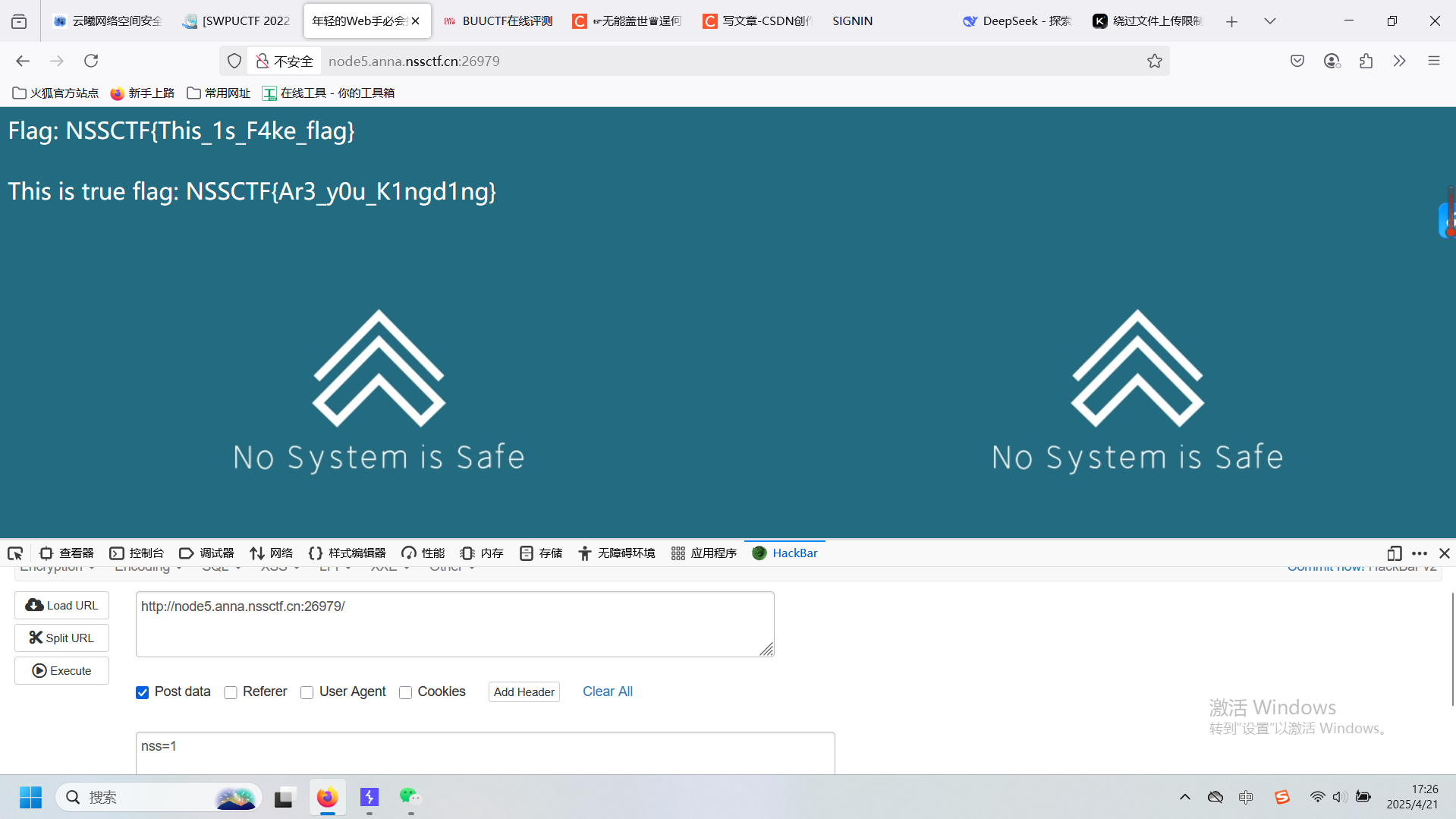Open DevTools more options ellipsis

point(1420,553)
